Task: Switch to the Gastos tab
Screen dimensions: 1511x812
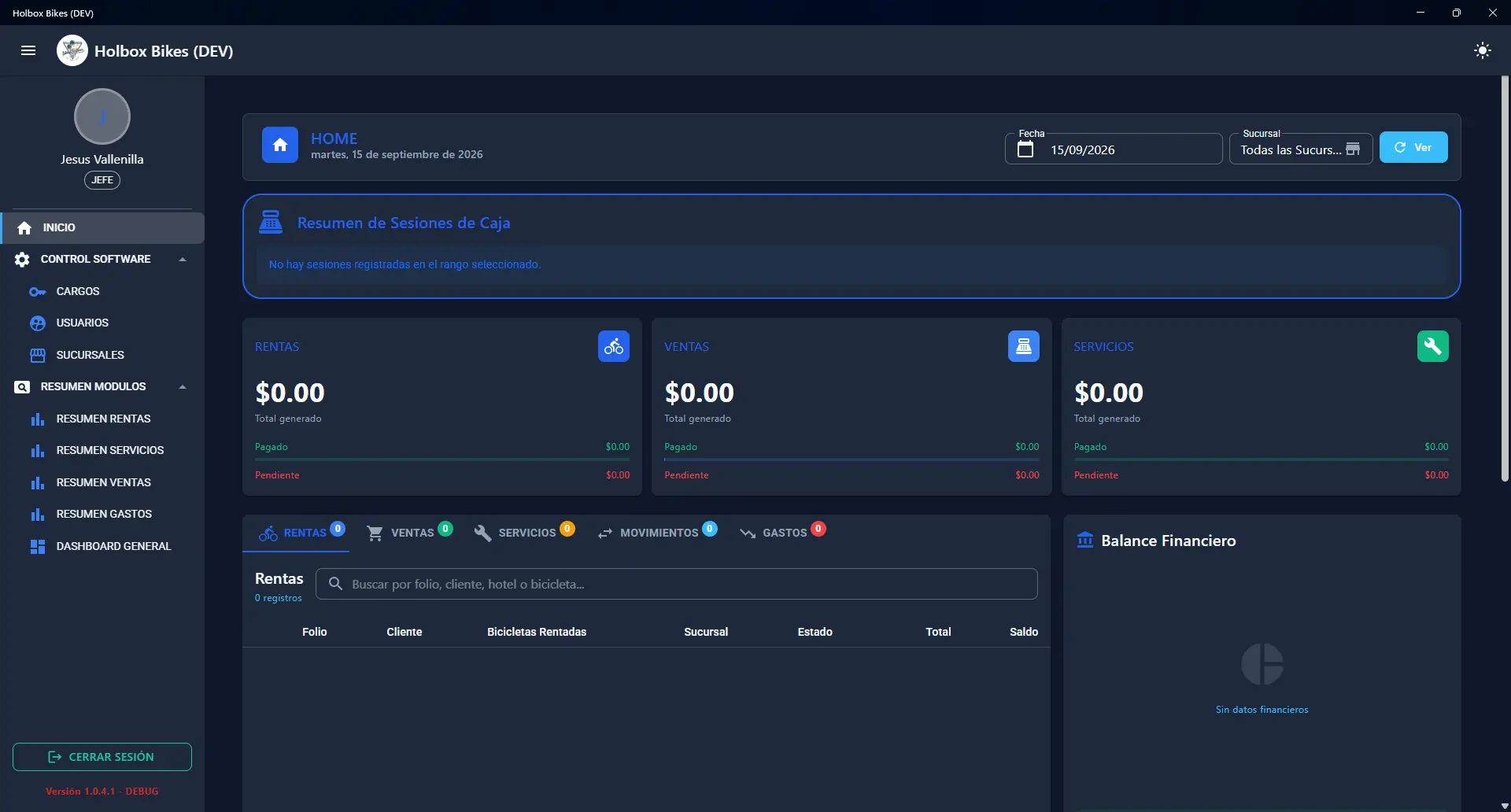Action: (x=782, y=533)
